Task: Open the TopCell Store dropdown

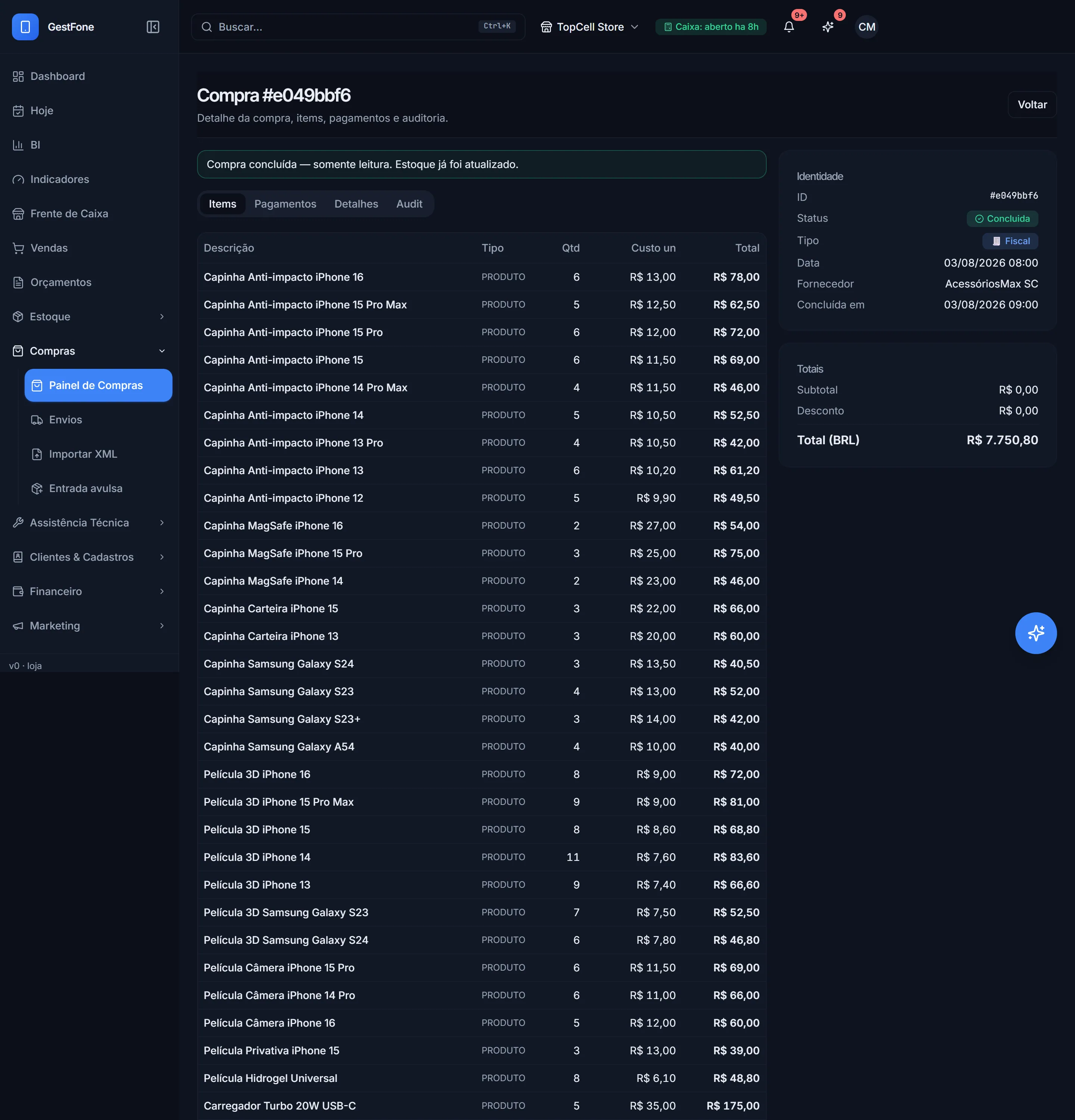Action: click(x=589, y=27)
